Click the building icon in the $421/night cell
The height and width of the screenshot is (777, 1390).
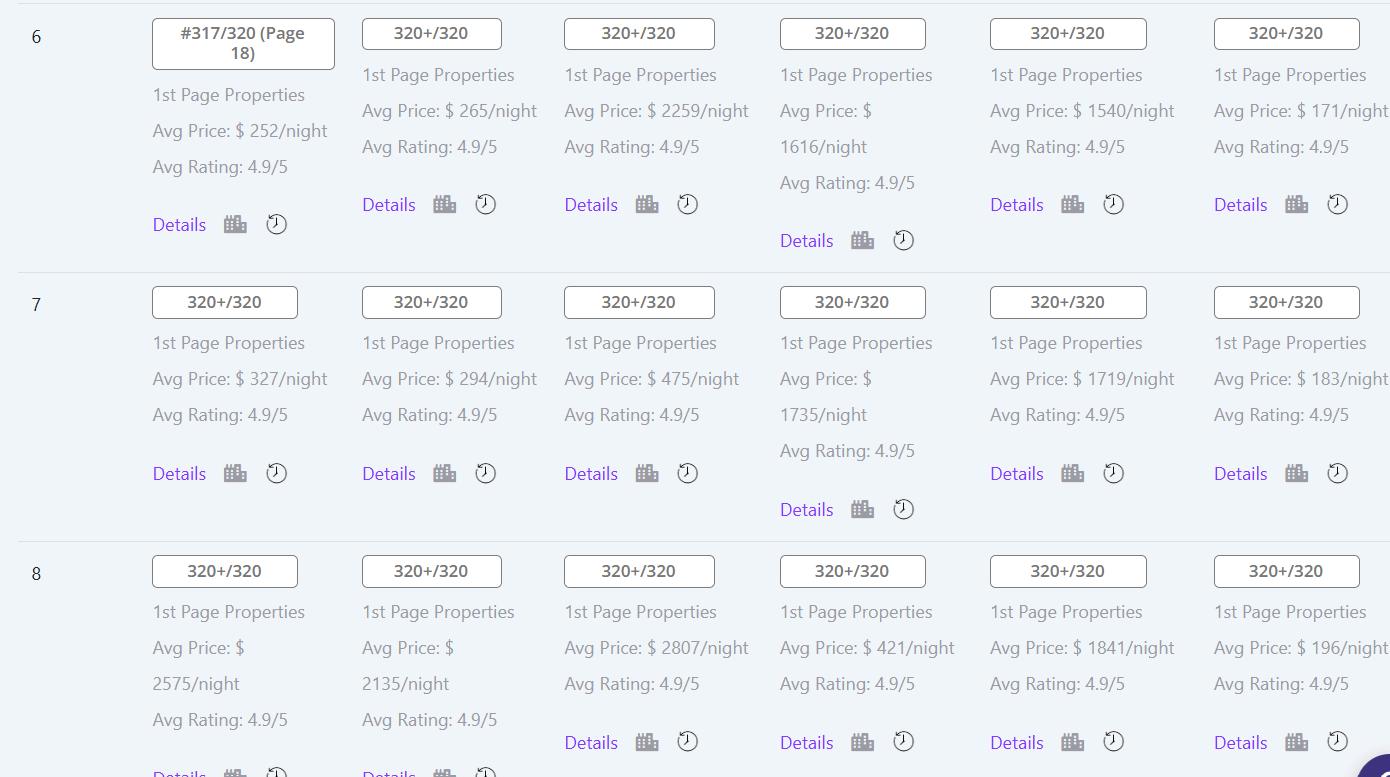coord(863,742)
